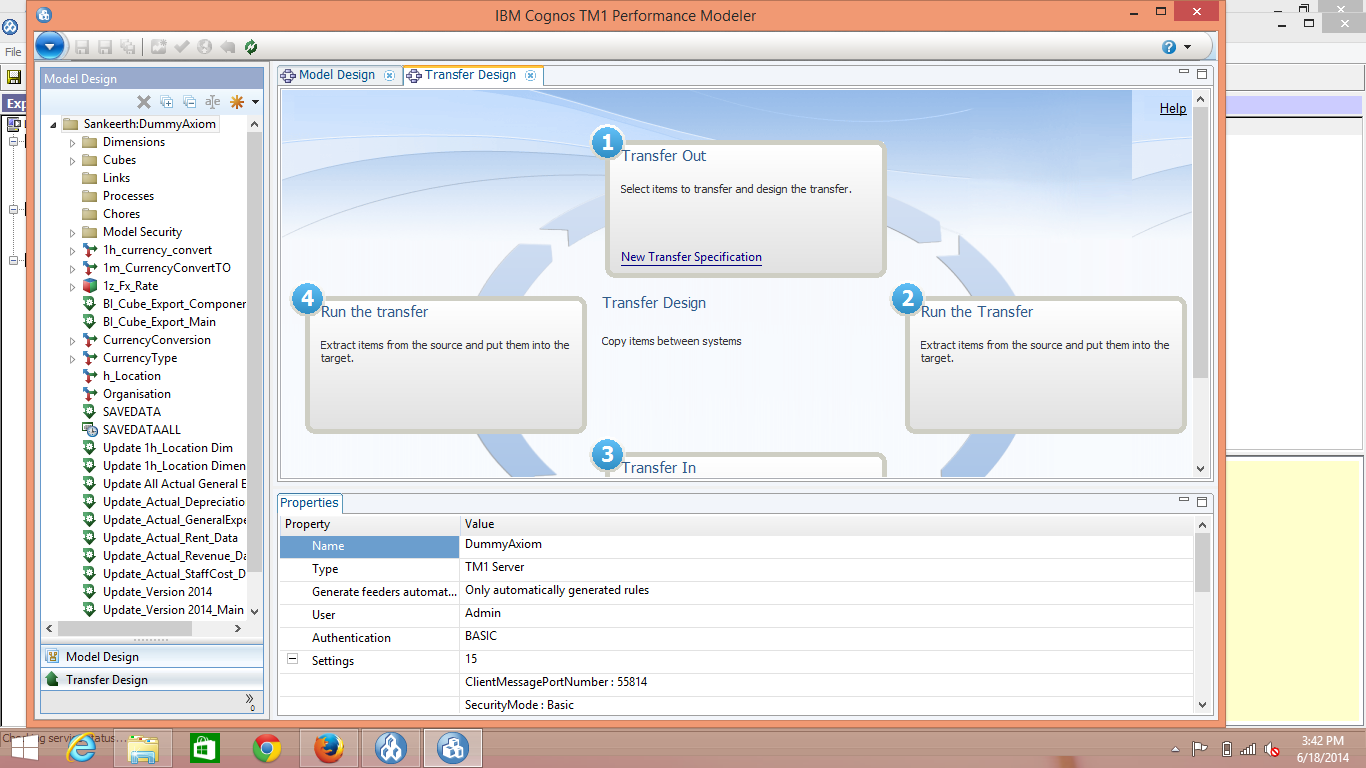Click the Collapse All icon in Model Design pane
This screenshot has height=768, width=1366.
pyautogui.click(x=189, y=102)
